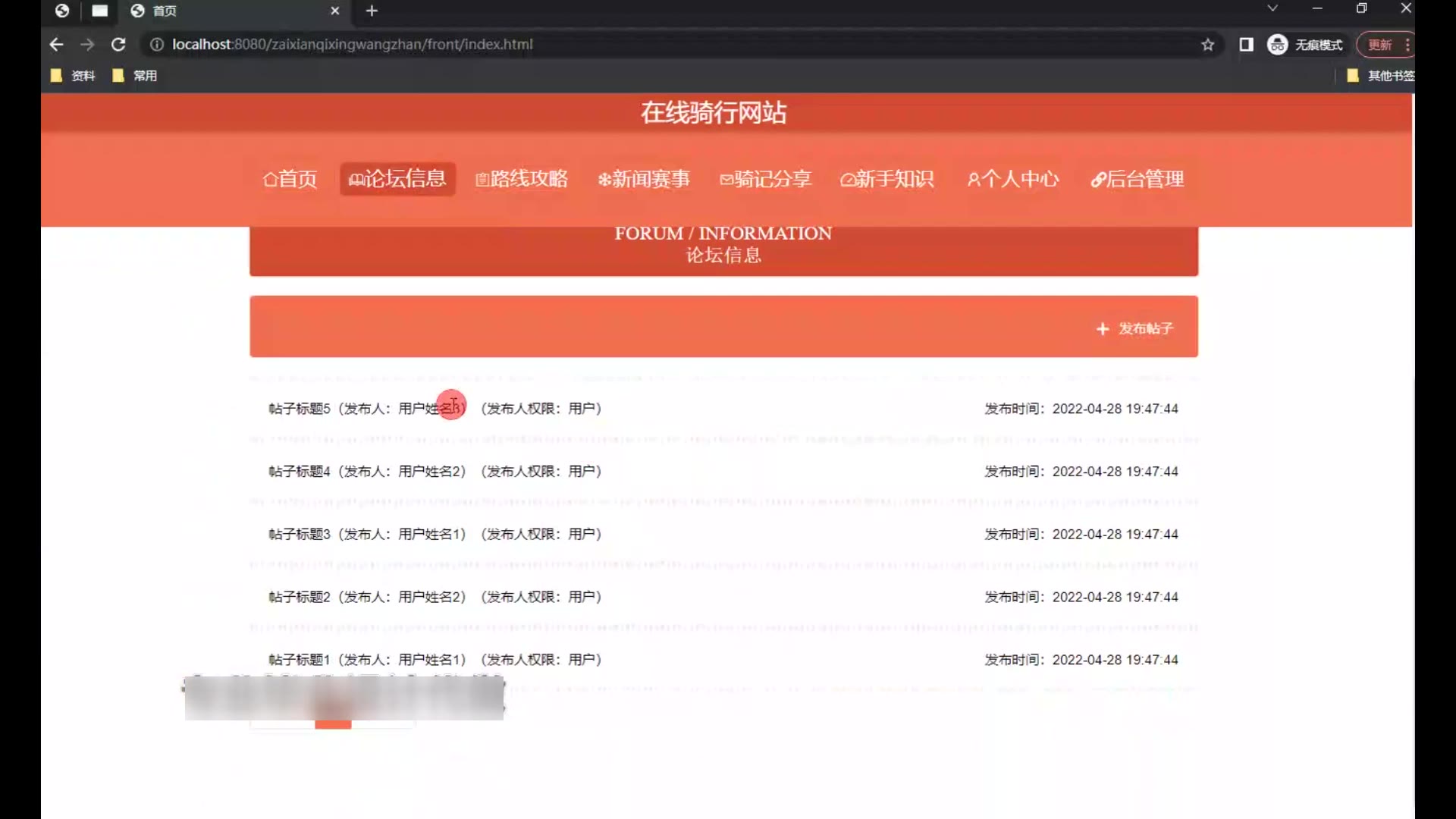
Task: Click the site info icon in address bar
Action: [x=157, y=45]
